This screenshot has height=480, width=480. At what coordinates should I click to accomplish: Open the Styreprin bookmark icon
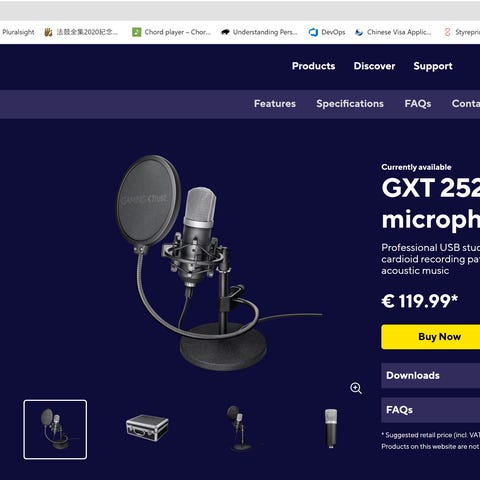point(447,32)
